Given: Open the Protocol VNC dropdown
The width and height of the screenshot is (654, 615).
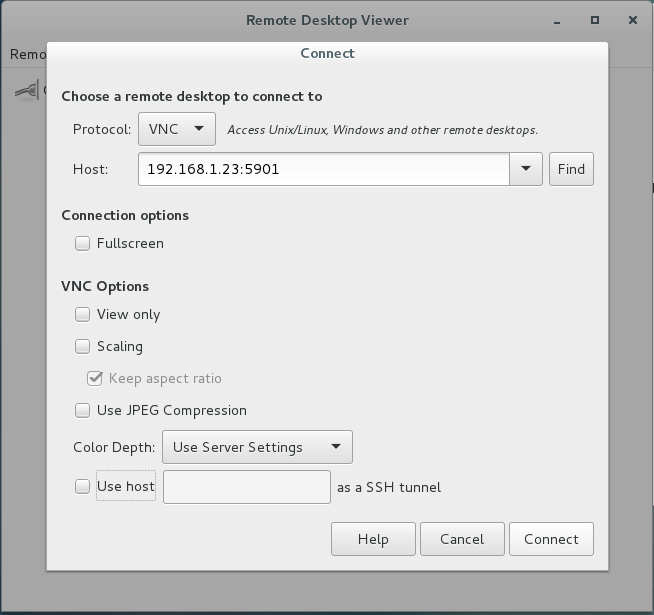Looking at the screenshot, I should 177,129.
